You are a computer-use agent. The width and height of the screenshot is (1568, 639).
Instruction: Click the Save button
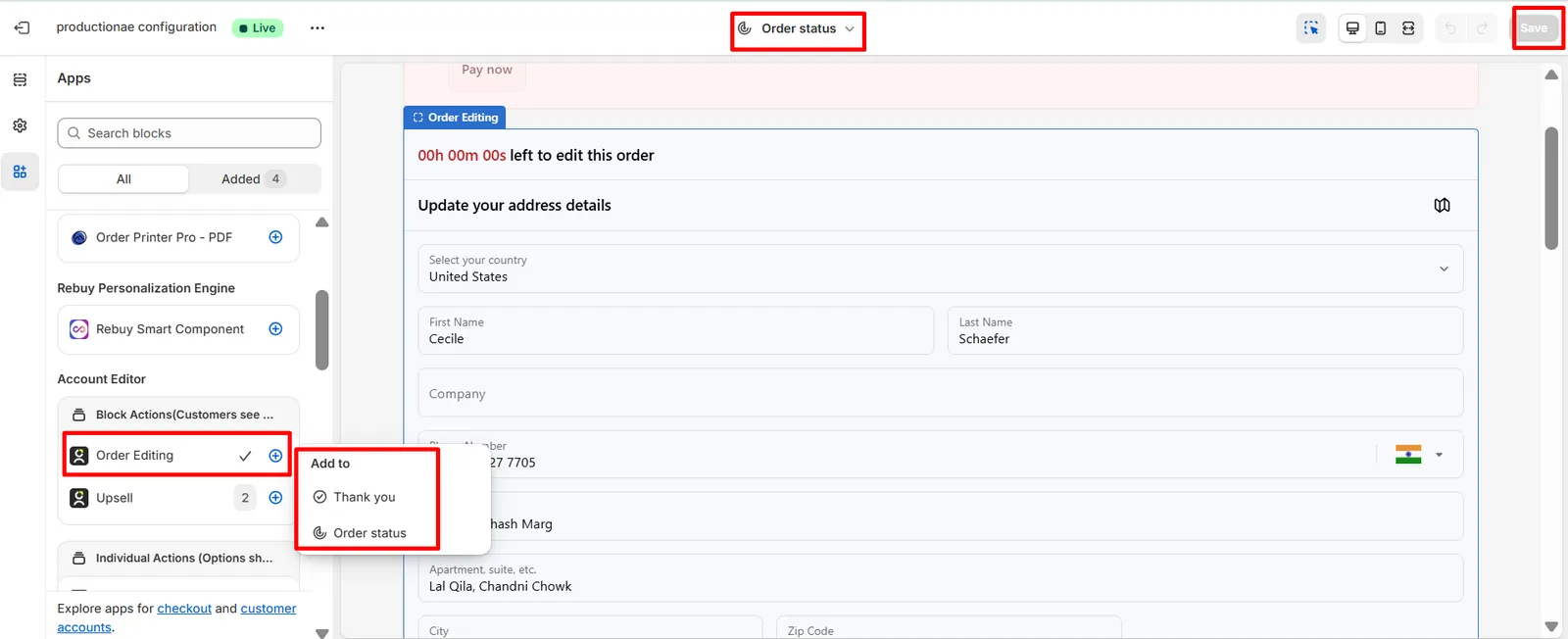(1534, 27)
